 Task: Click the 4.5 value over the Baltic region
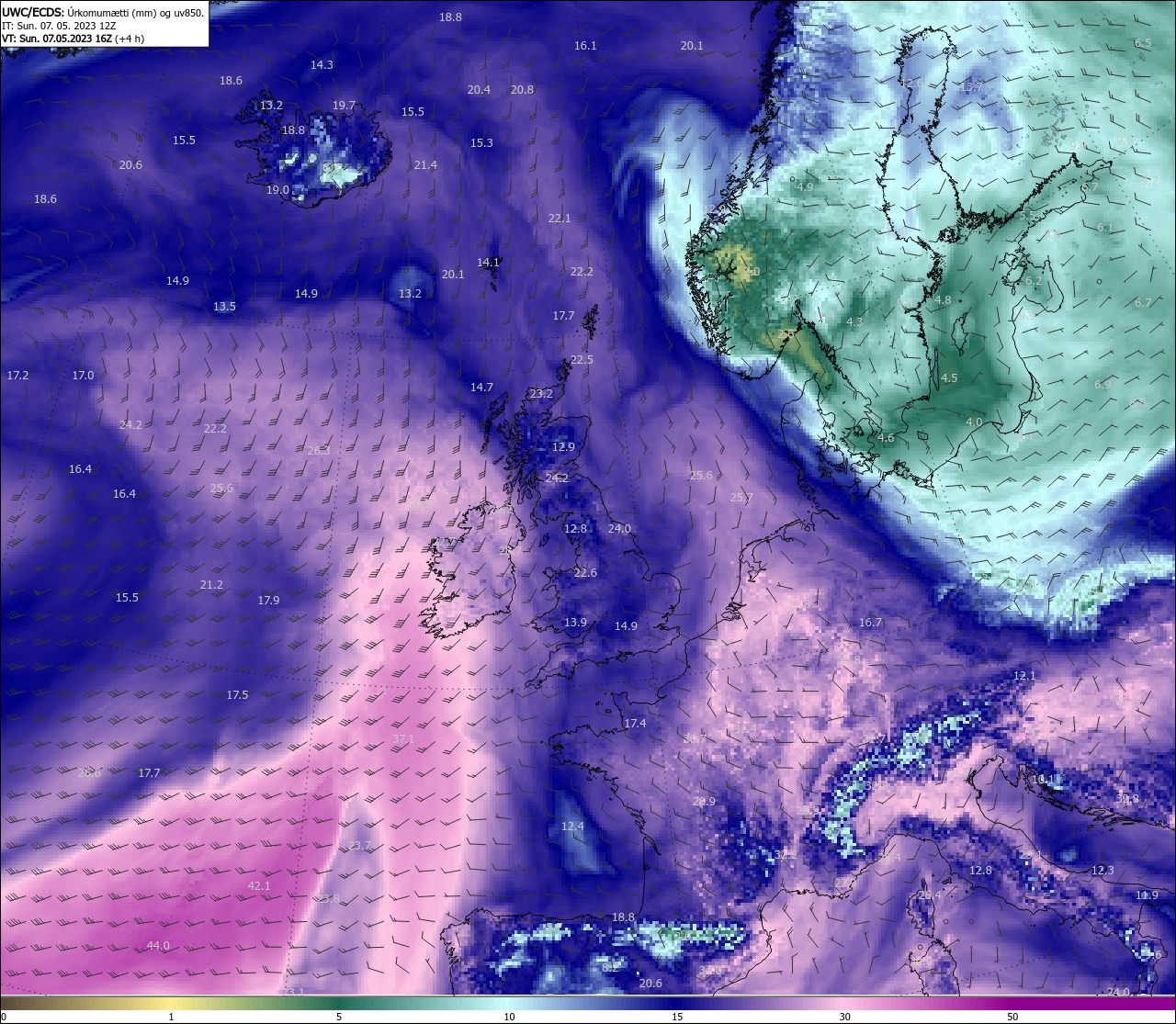tap(949, 377)
